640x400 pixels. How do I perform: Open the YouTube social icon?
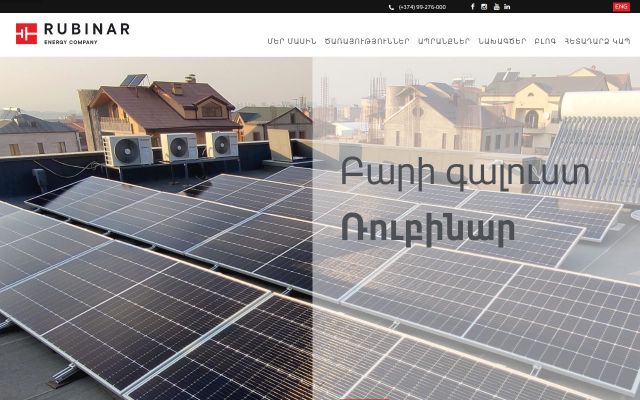[496, 7]
